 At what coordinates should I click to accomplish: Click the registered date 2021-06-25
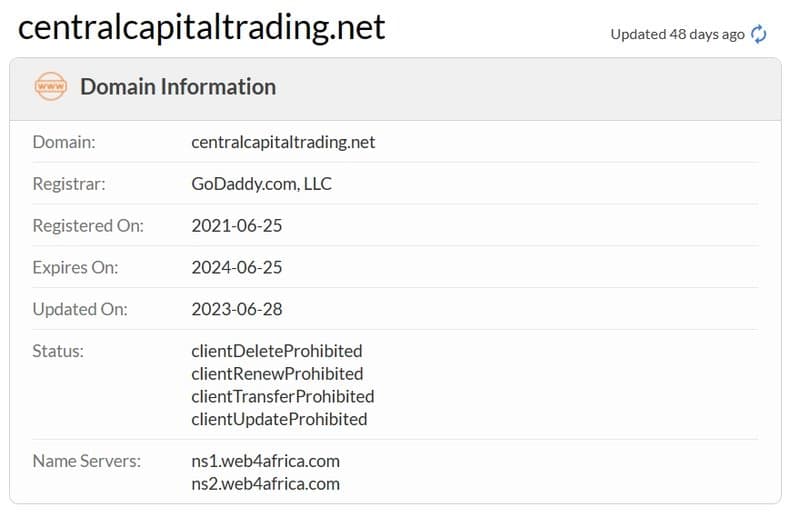pos(237,226)
